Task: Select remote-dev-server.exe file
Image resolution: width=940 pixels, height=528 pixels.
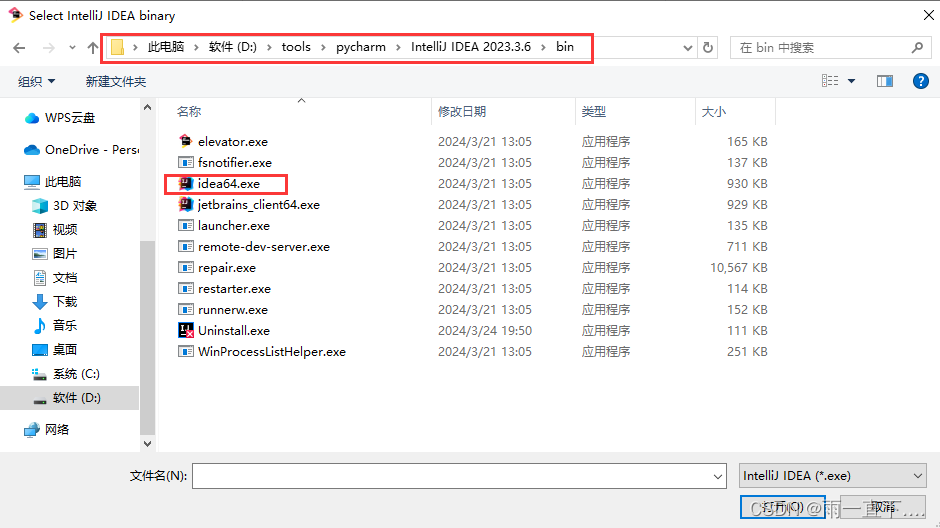Action: pyautogui.click(x=264, y=247)
